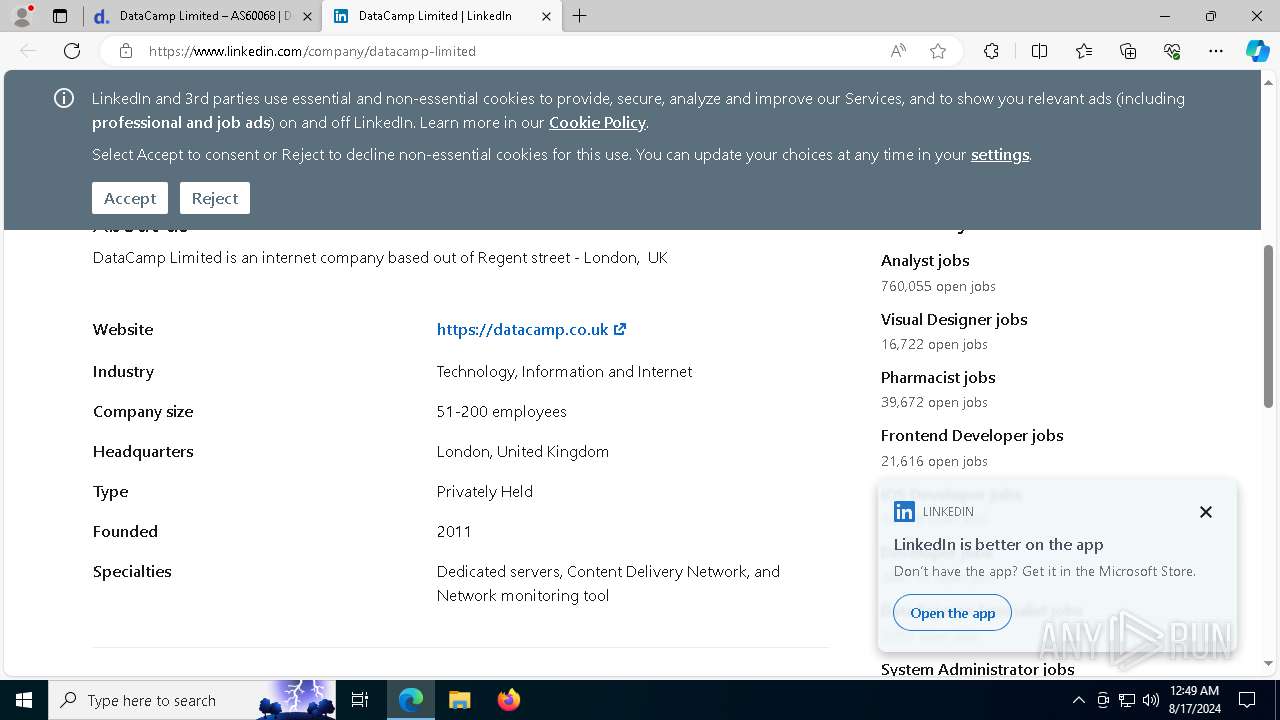Screen dimensions: 1280x720
Task: Select the '21,616 open jobs' text
Action: pyautogui.click(x=934, y=461)
